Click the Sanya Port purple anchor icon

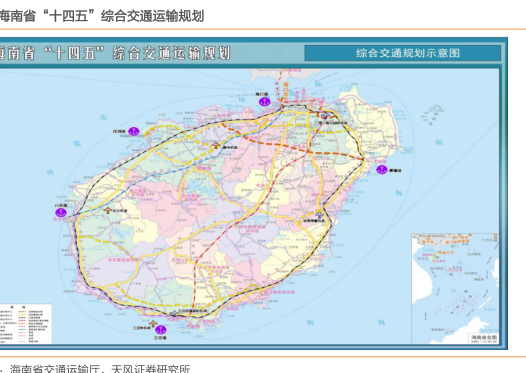pyautogui.click(x=160, y=329)
